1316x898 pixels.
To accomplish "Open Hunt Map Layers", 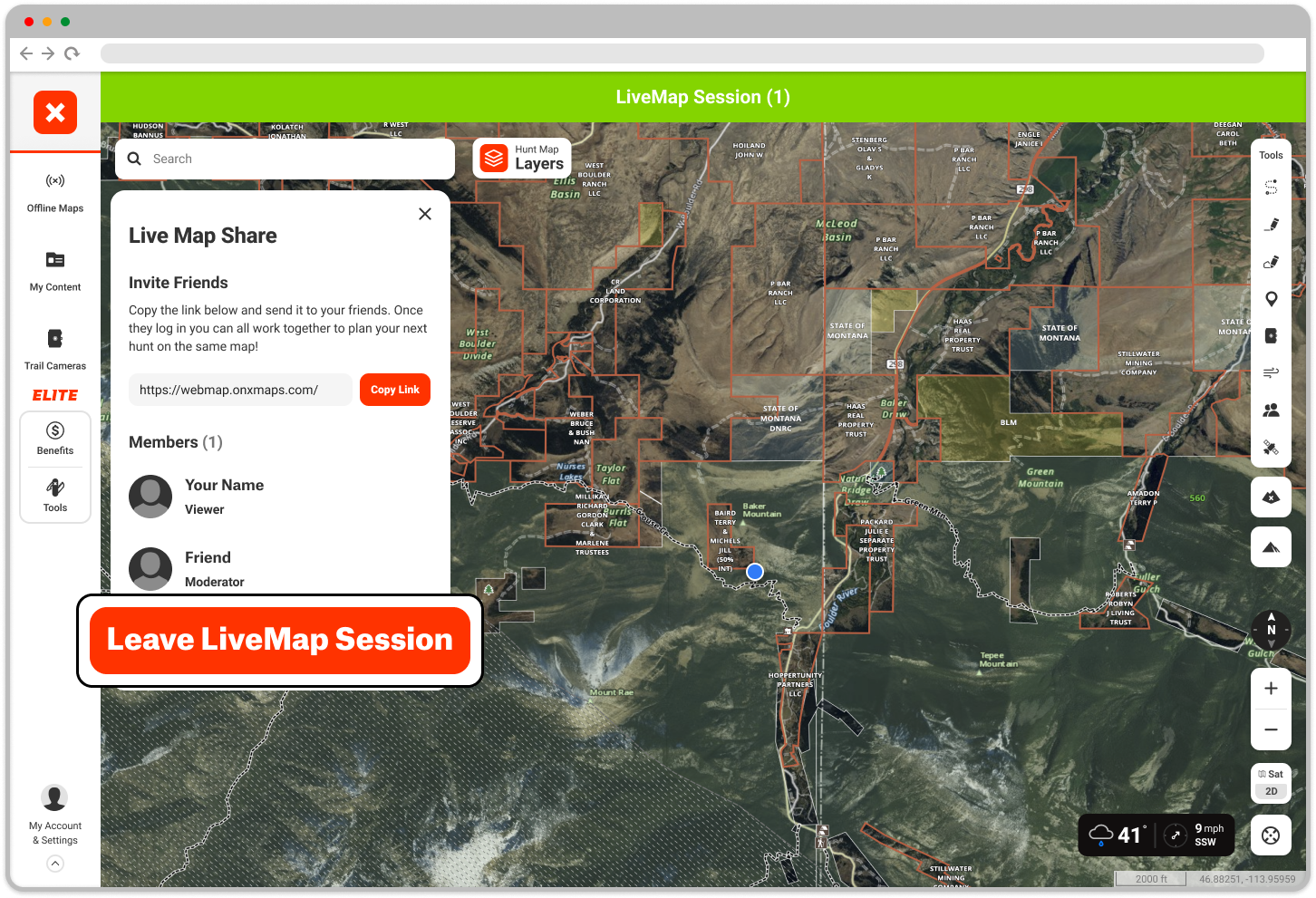I will click(x=522, y=158).
